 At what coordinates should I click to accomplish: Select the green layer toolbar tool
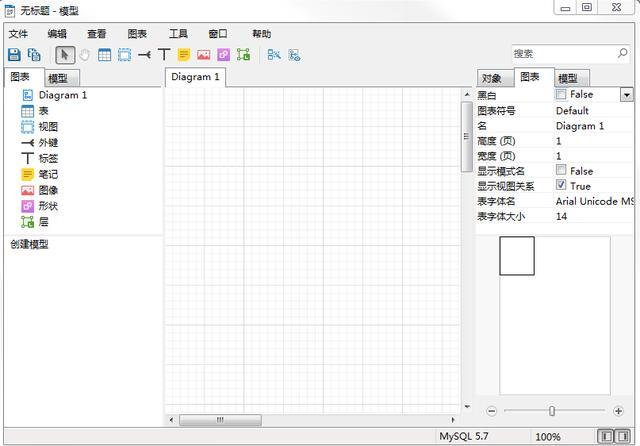[x=243, y=55]
